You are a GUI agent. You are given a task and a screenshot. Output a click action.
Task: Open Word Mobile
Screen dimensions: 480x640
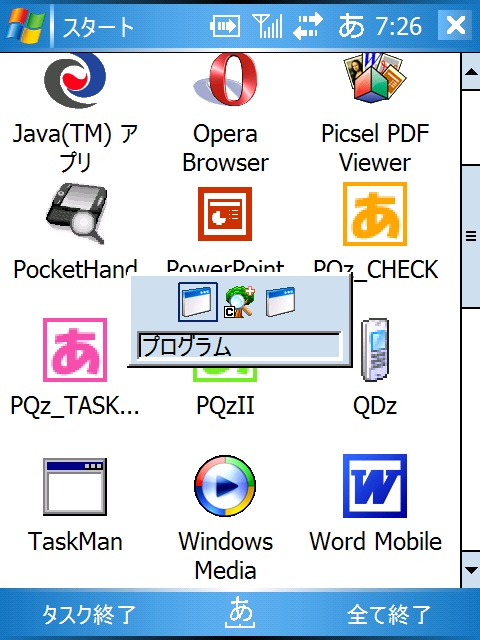click(375, 486)
